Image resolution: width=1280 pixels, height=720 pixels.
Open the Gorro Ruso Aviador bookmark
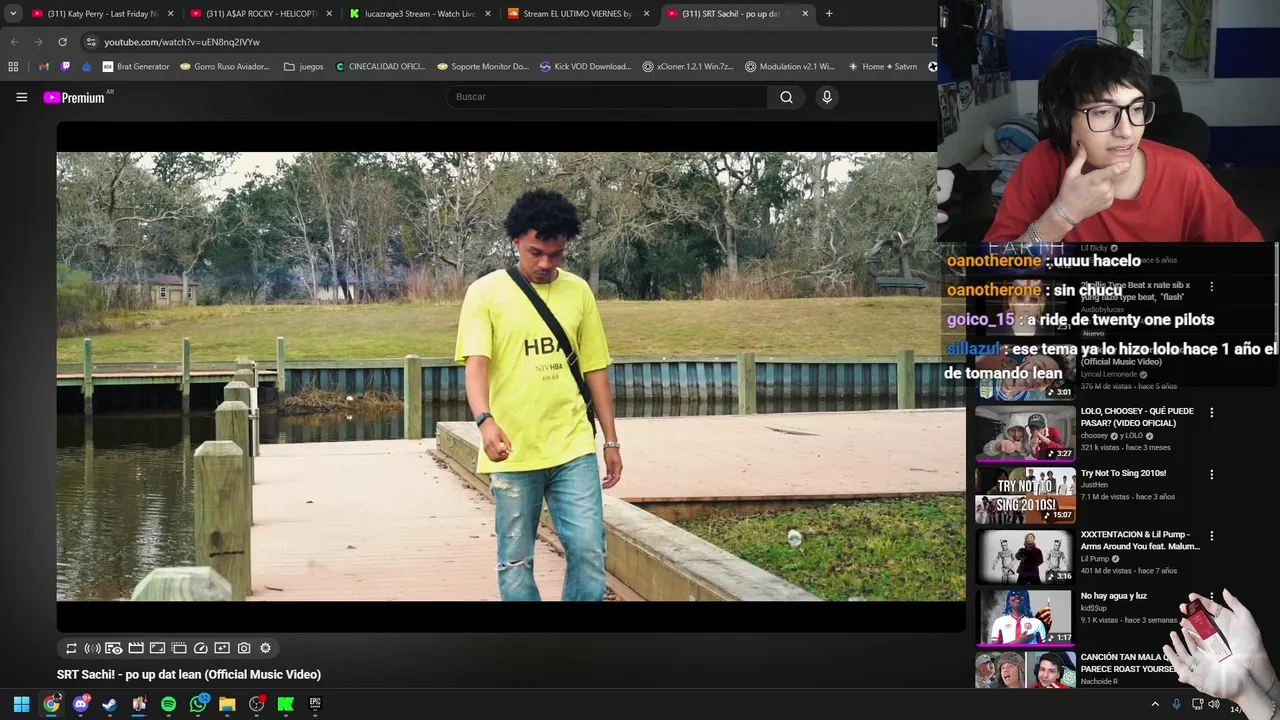225,67
